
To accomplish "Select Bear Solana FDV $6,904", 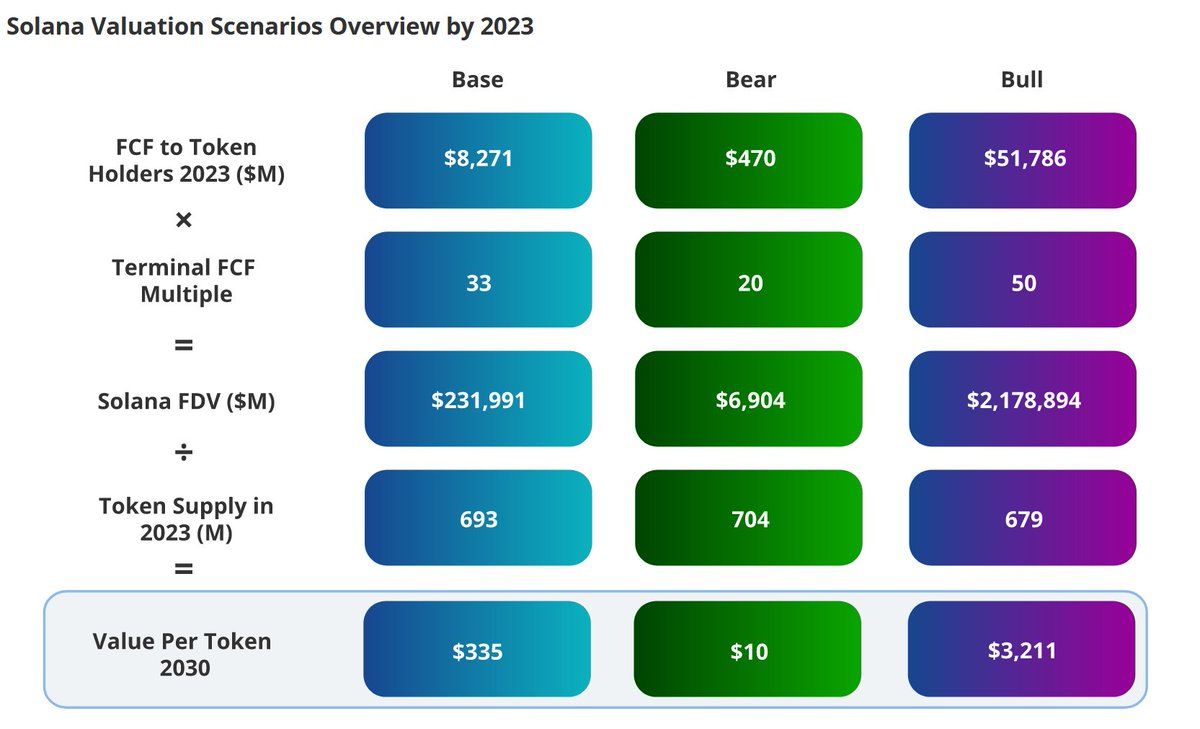I will [749, 399].
